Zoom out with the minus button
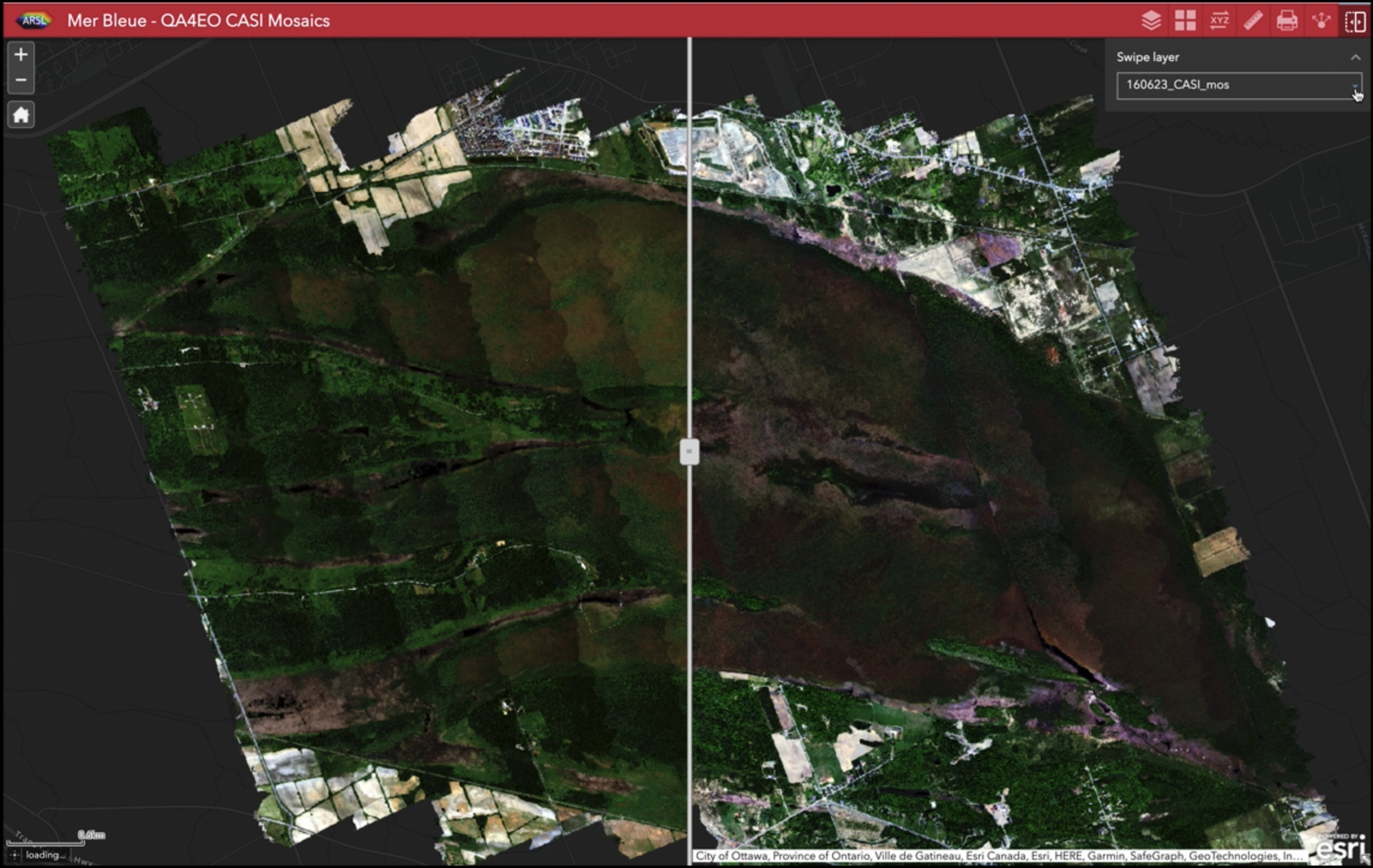 [x=21, y=80]
